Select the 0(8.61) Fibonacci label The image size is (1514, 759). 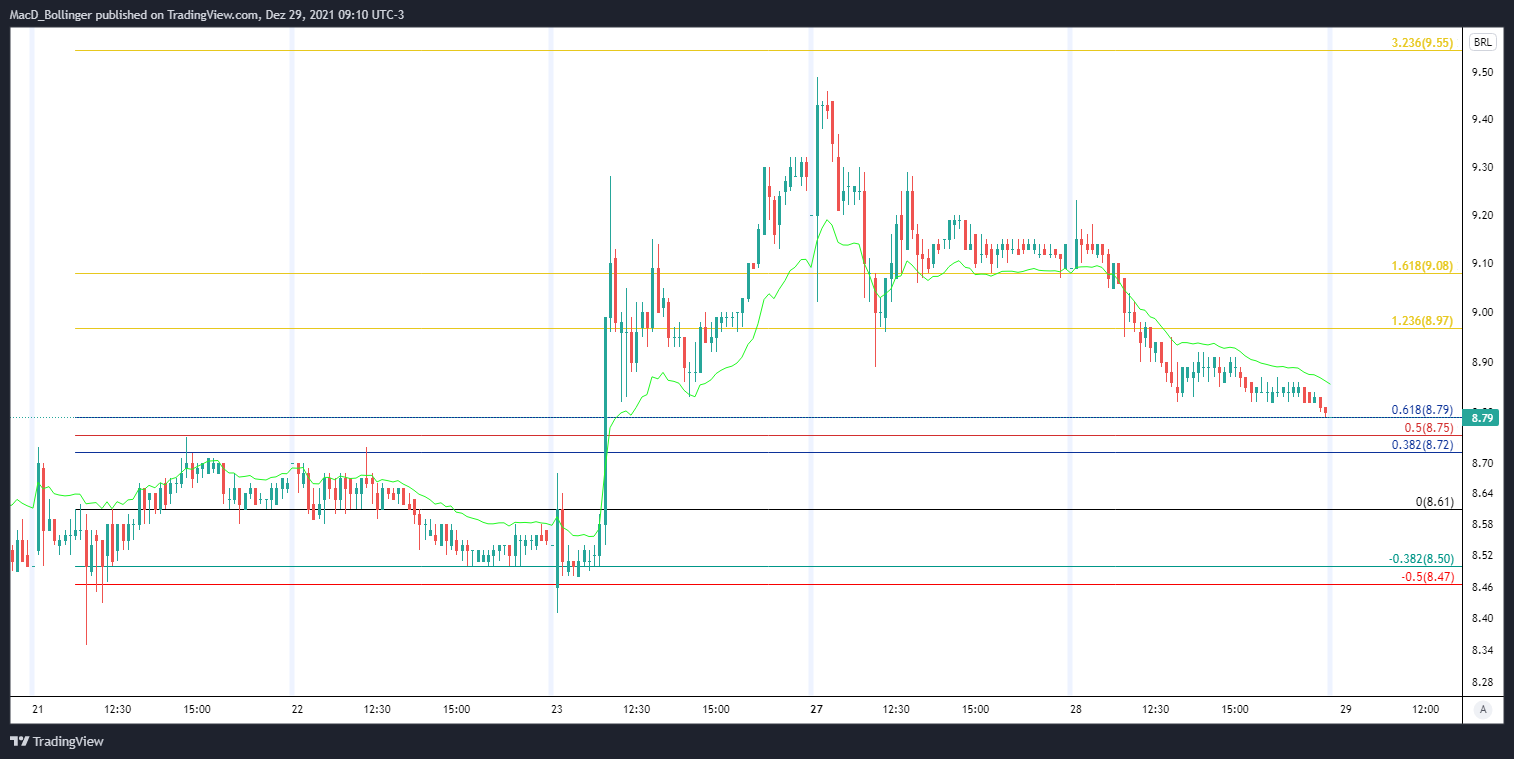(1434, 501)
